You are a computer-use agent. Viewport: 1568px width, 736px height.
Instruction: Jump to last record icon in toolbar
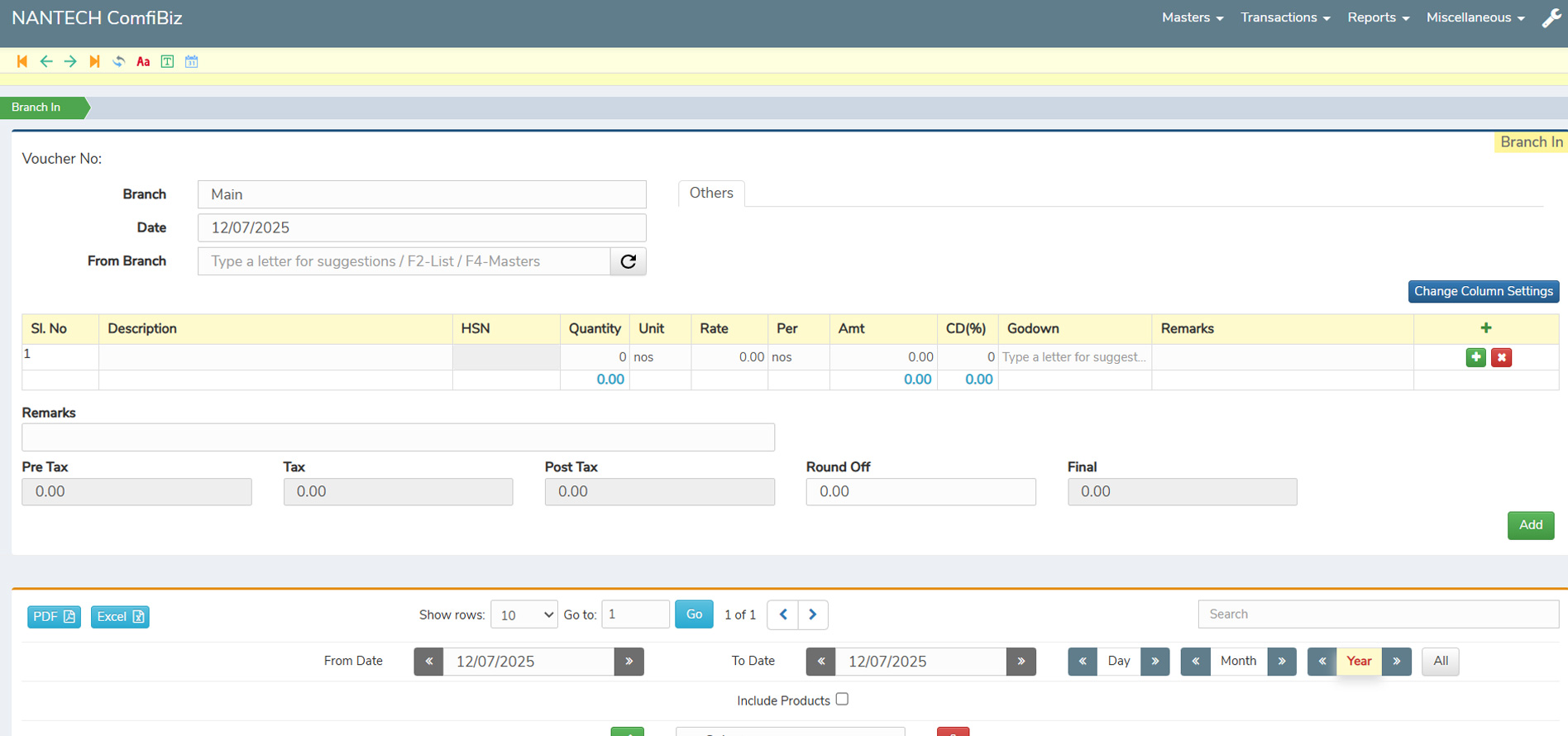pyautogui.click(x=94, y=61)
